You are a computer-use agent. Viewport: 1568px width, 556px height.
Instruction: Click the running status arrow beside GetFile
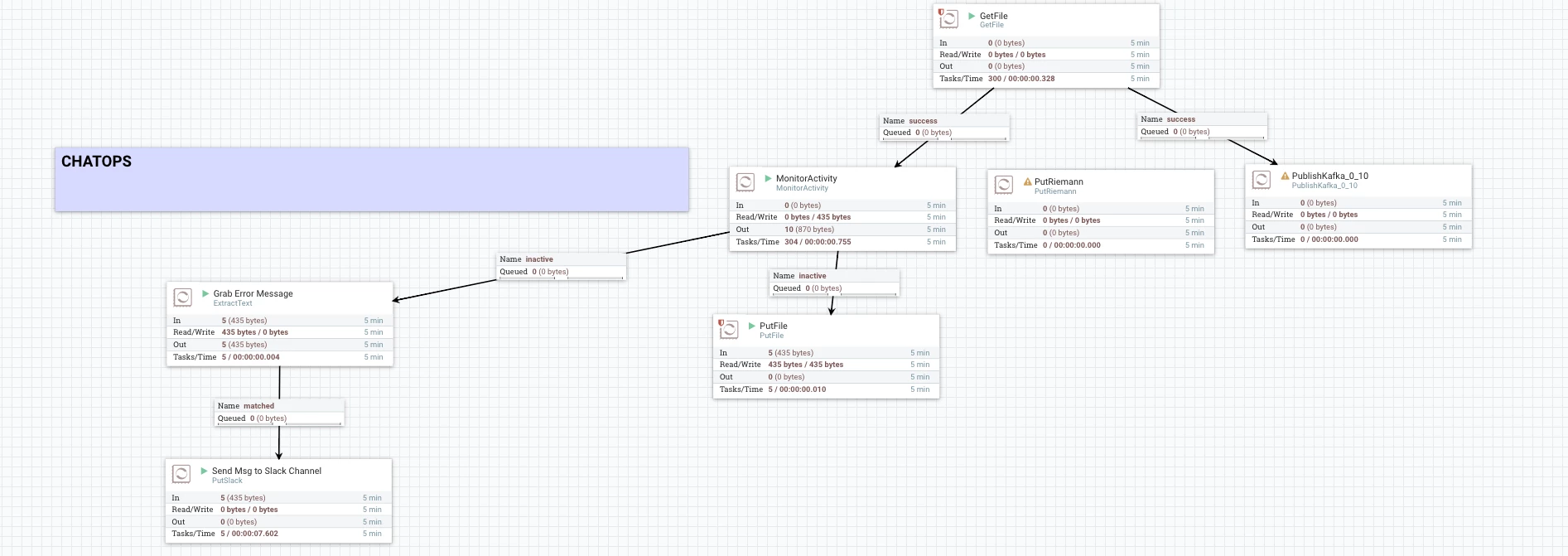click(972, 16)
